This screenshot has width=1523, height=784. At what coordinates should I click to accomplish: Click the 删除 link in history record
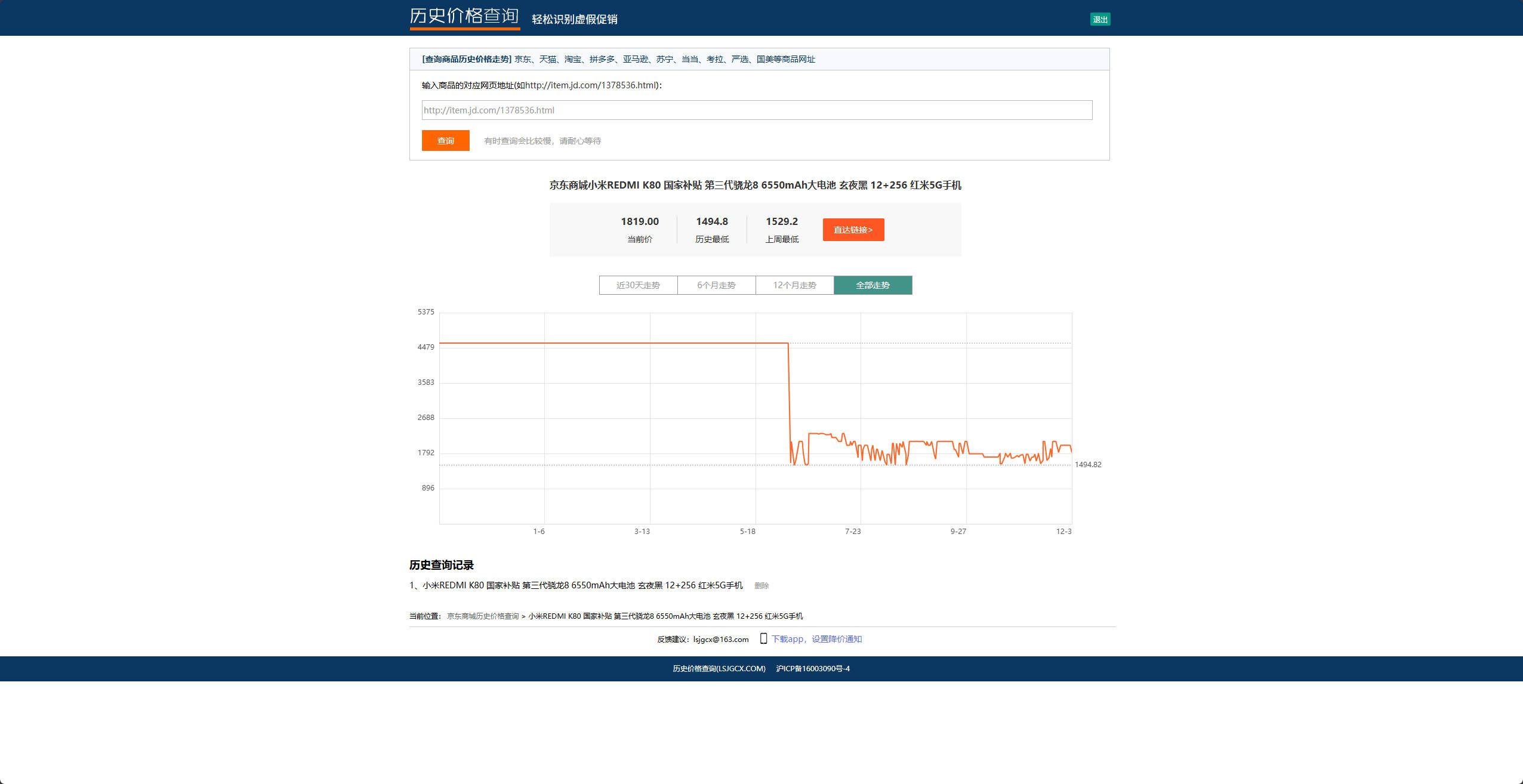coord(761,586)
